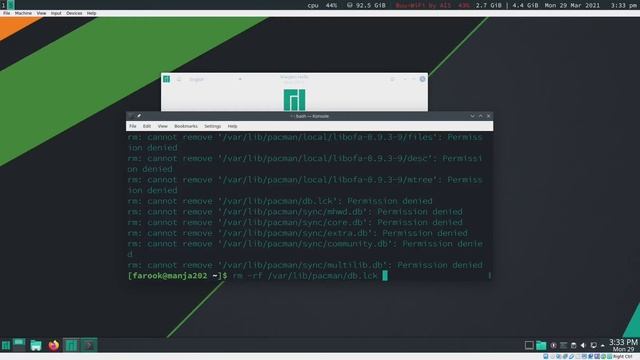640x360 pixels.
Task: Click the Mon 29 Mar 2021 date in top bar
Action: [572, 5]
